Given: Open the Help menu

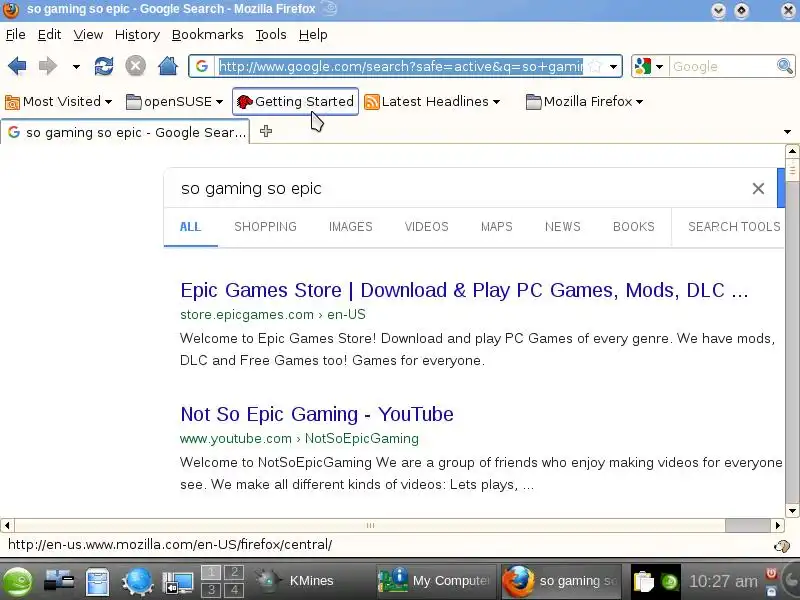Looking at the screenshot, I should (x=313, y=35).
